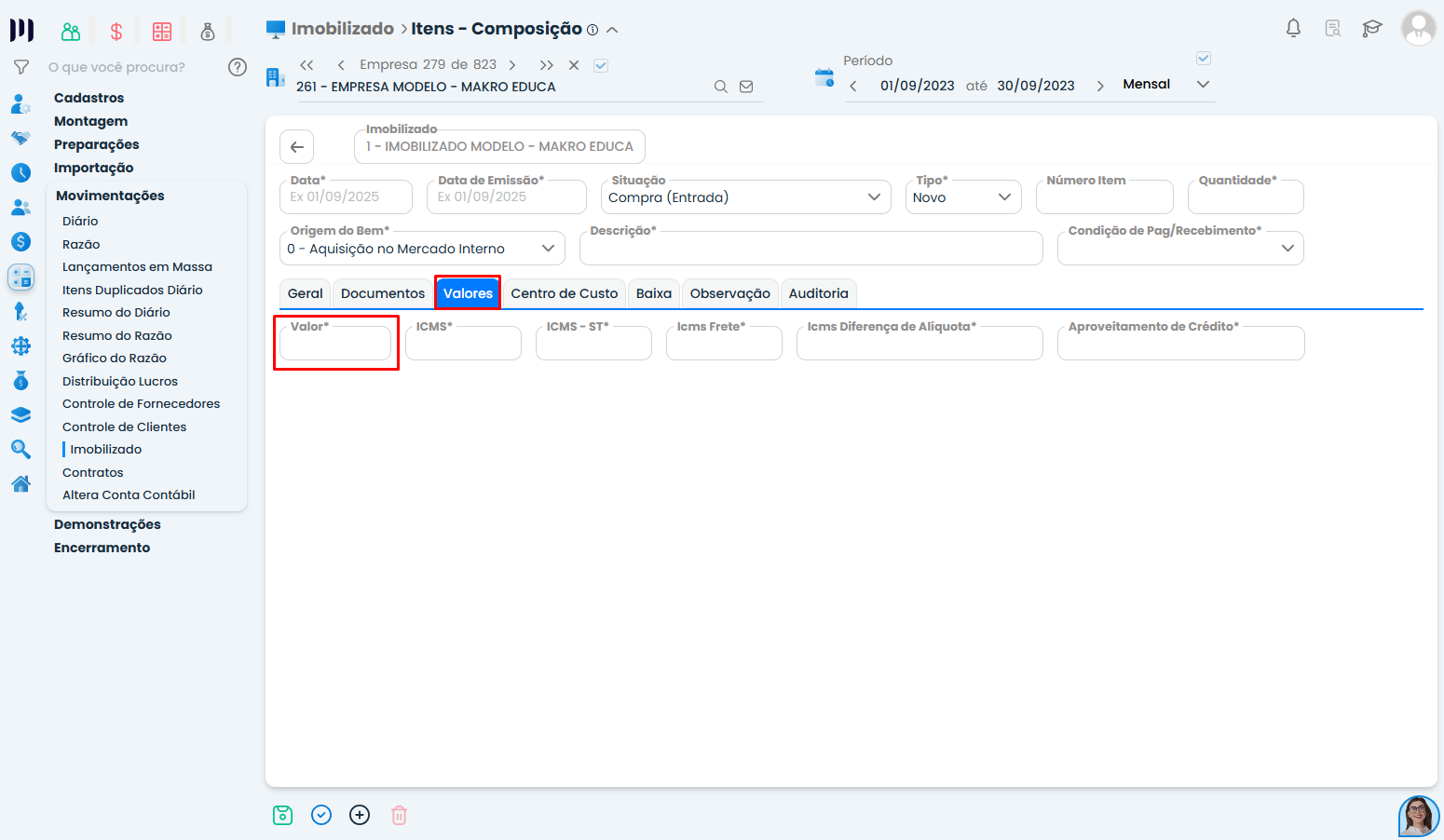The image size is (1444, 840).
Task: Open the notifications bell
Action: point(1293,28)
